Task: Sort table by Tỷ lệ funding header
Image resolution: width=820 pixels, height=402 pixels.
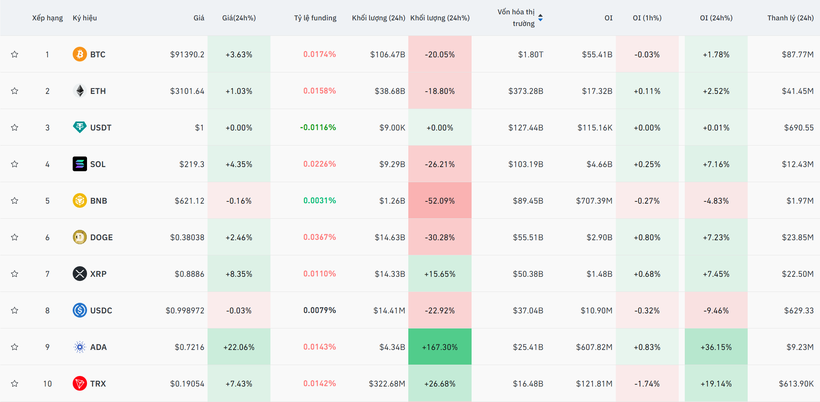Action: pos(315,18)
